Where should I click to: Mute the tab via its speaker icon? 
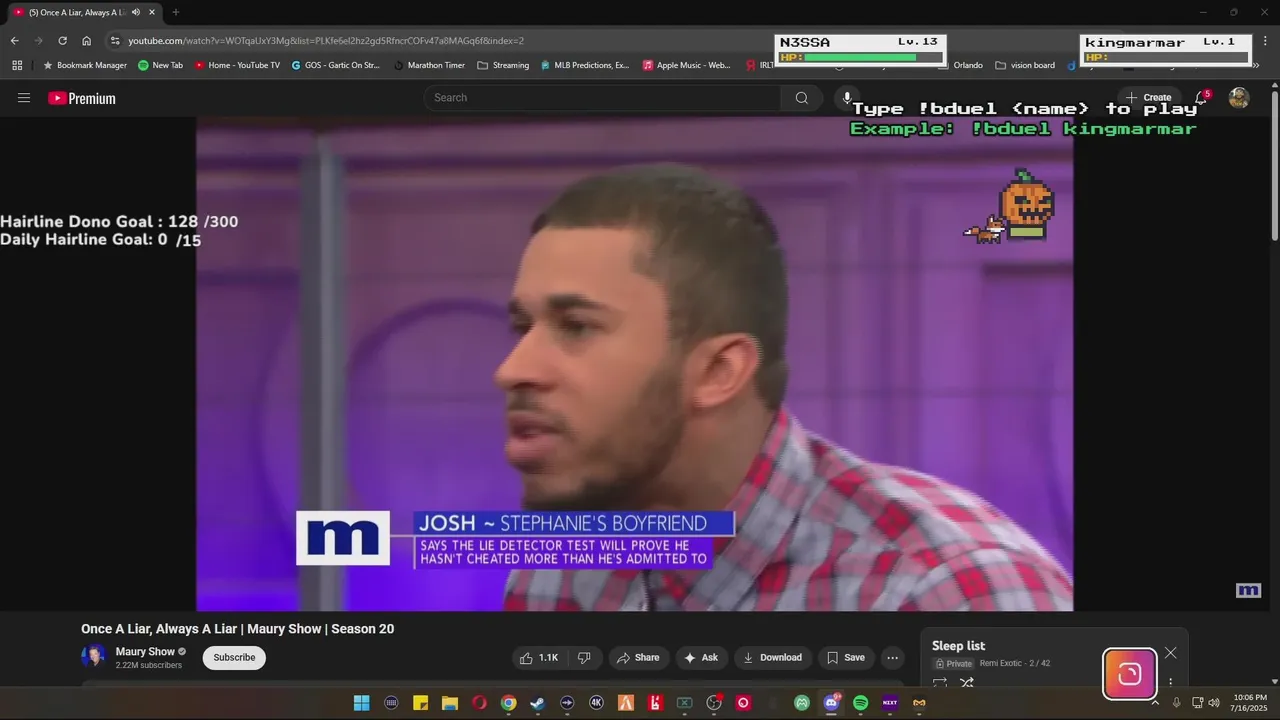[x=135, y=12]
